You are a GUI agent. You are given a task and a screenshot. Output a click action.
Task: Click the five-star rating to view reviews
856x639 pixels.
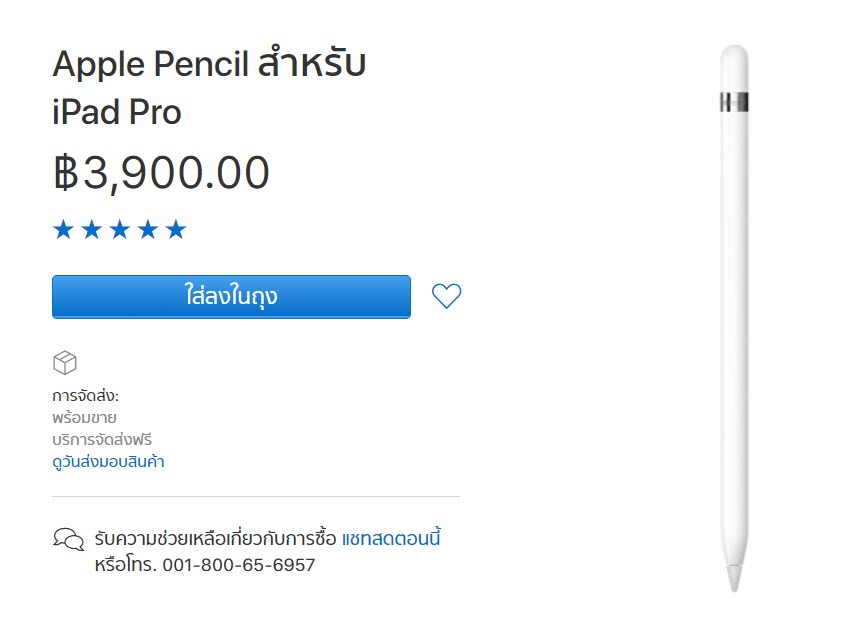[119, 228]
